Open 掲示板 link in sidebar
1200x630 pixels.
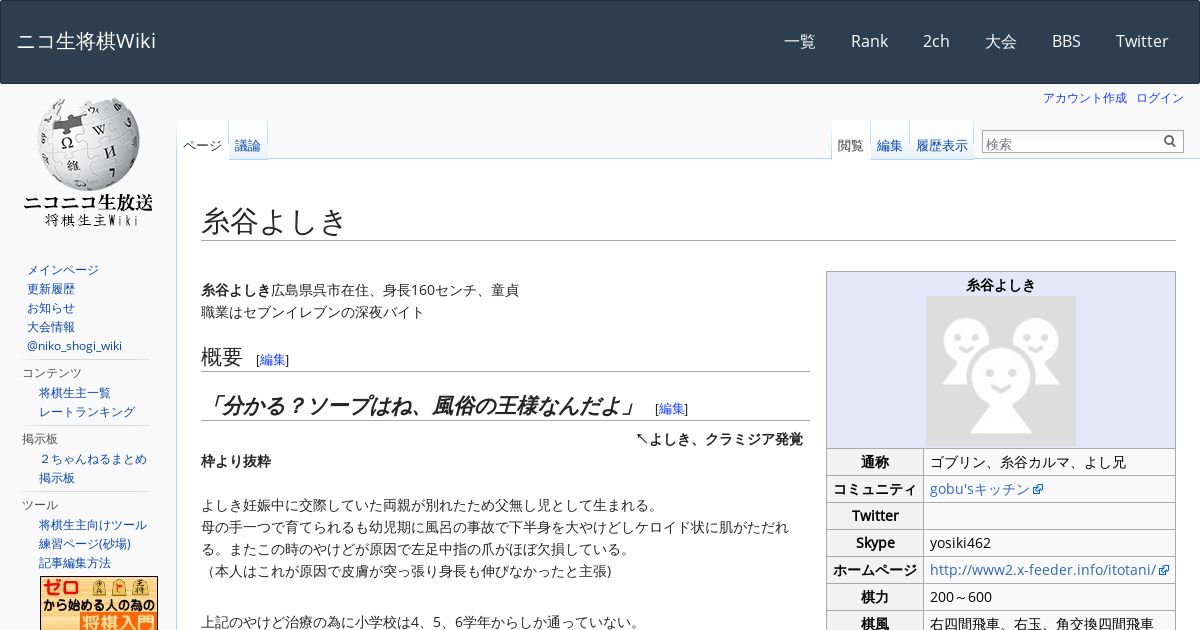tap(57, 478)
